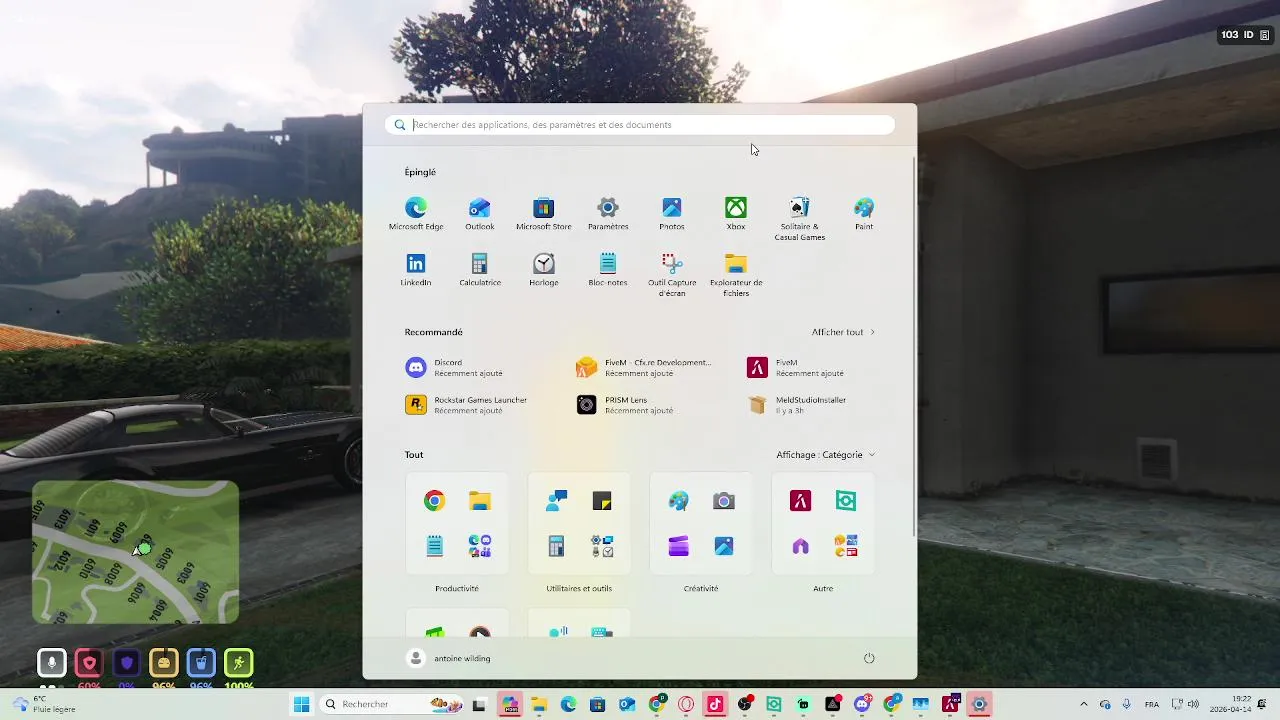Image resolution: width=1280 pixels, height=720 pixels.
Task: Open the taskbar clock and date
Action: pos(1231,704)
